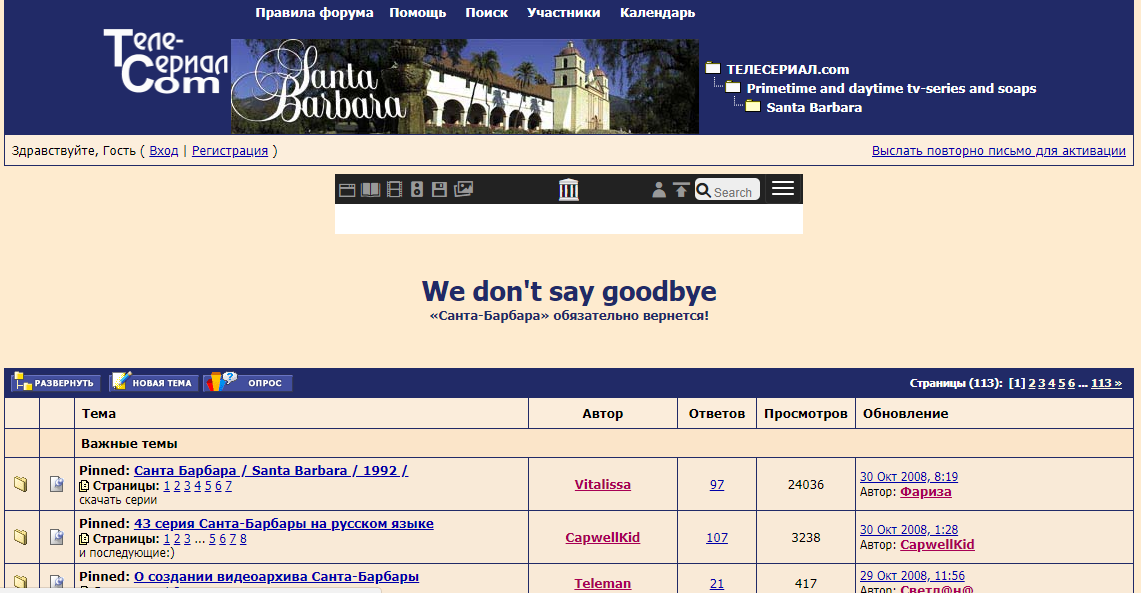Open last poster Фариза profile
Screen dimensions: 1141x593
point(926,492)
